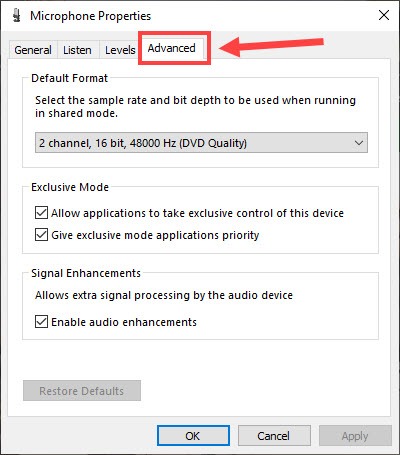Click the Apply button
The width and height of the screenshot is (400, 455).
(355, 436)
